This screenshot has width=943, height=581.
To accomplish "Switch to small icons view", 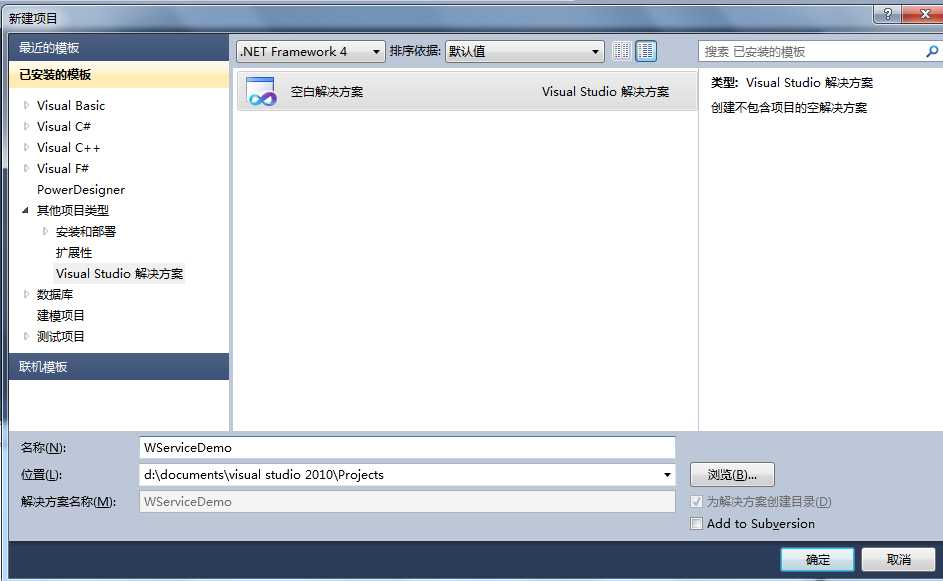I will [621, 51].
